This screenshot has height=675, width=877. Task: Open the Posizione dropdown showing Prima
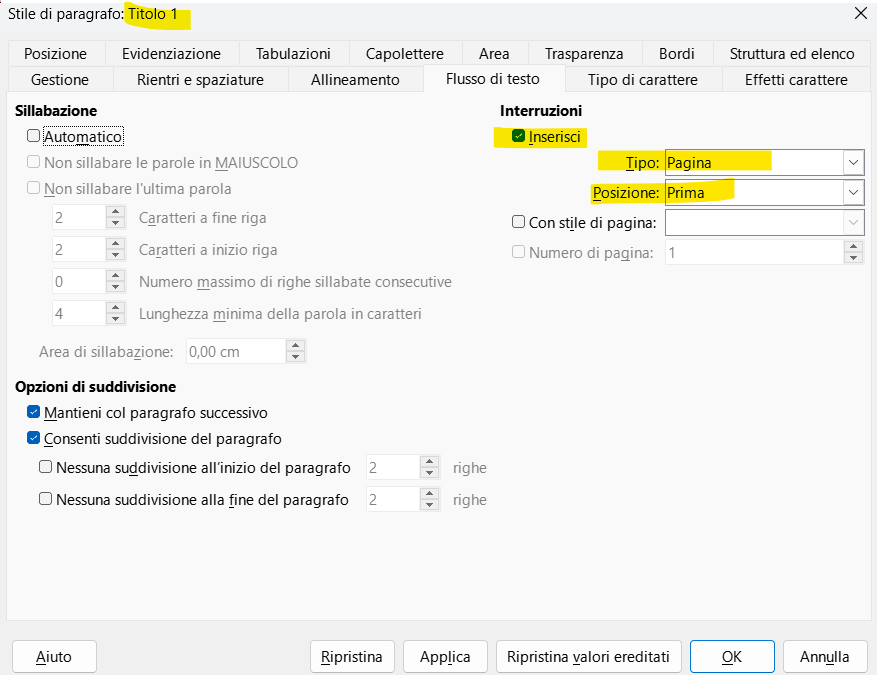851,192
